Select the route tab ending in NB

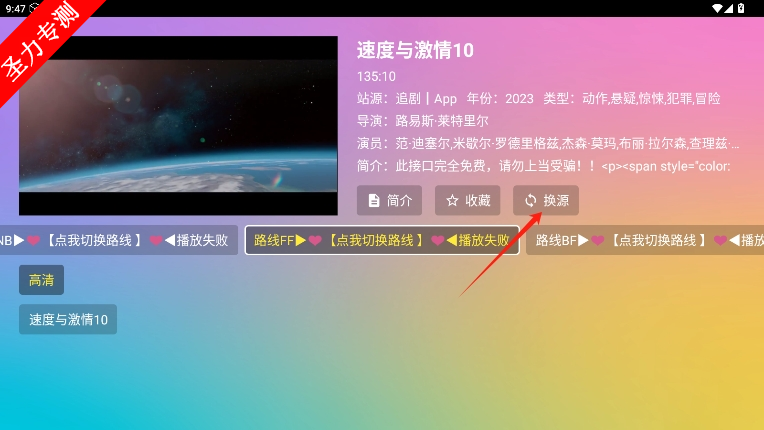pyautogui.click(x=118, y=240)
